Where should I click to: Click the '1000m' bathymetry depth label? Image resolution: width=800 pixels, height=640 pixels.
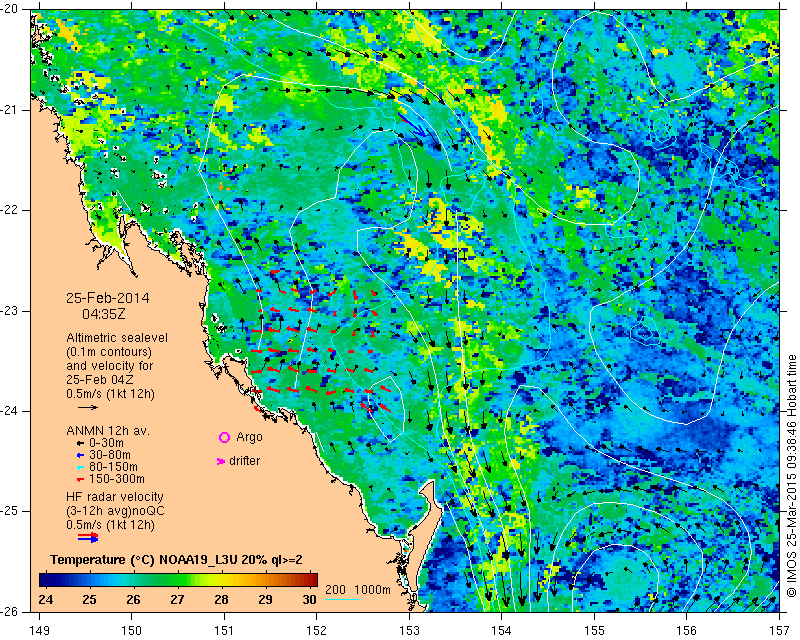point(372,590)
